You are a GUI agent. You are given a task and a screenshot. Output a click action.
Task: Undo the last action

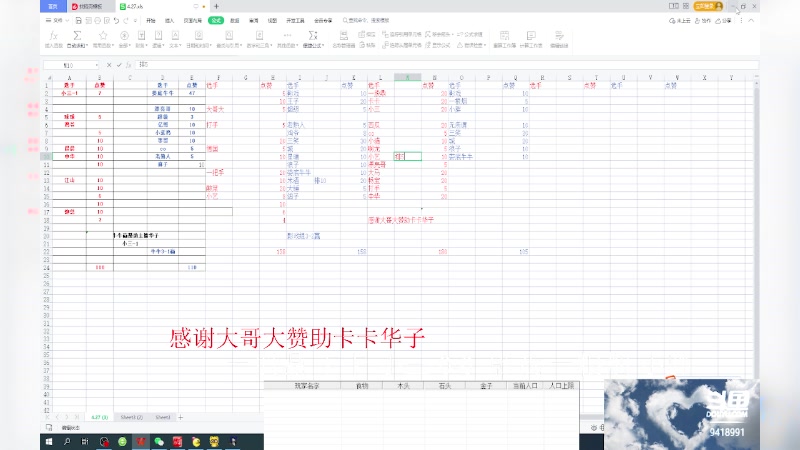(116, 20)
